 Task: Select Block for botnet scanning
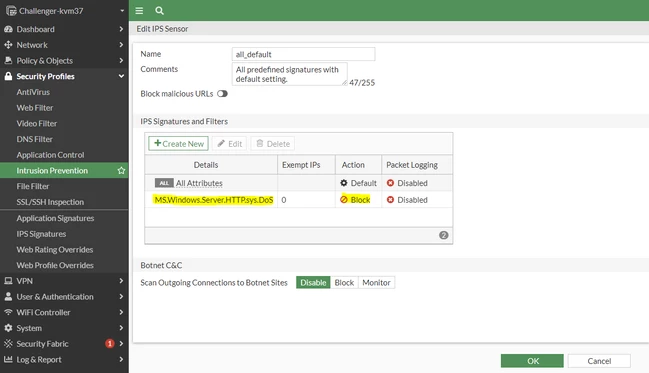coord(344,282)
